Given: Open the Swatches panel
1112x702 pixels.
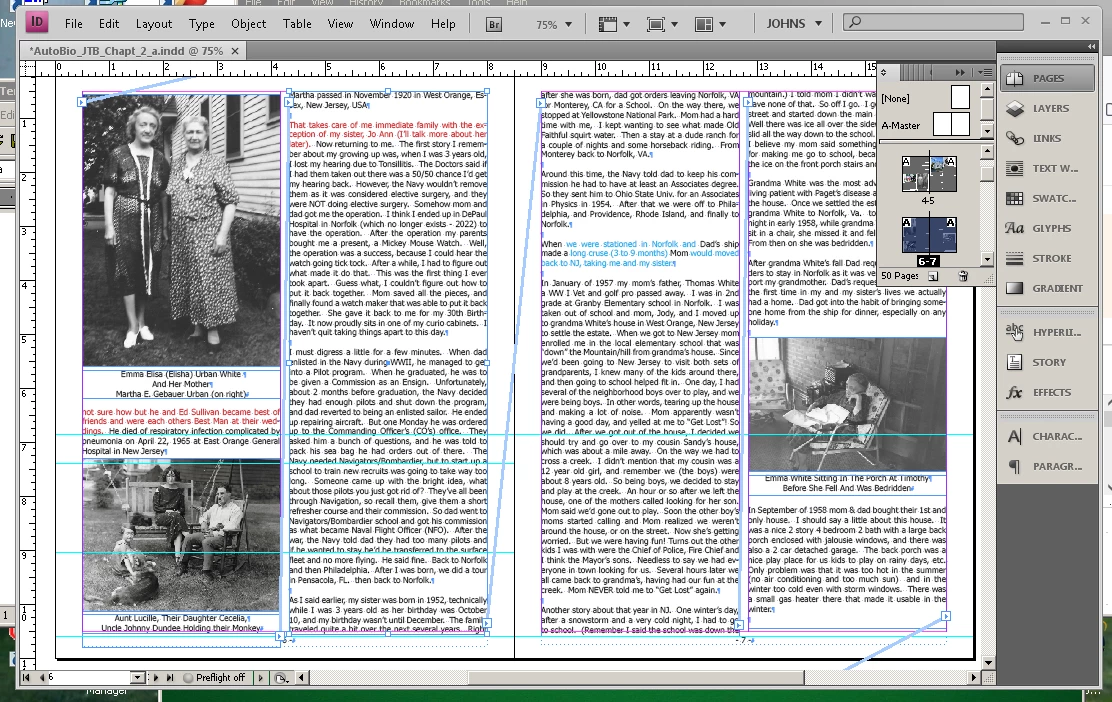Looking at the screenshot, I should tap(1047, 199).
